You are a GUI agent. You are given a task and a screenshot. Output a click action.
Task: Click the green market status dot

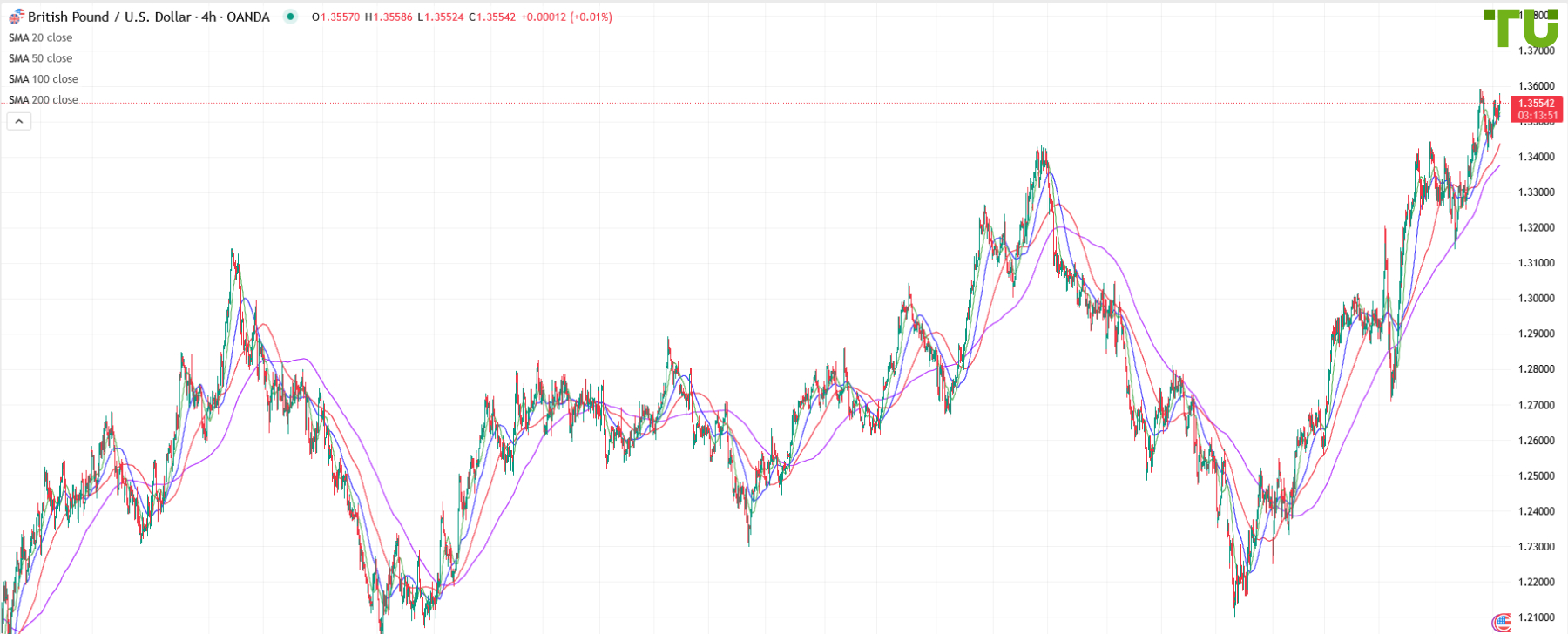[x=290, y=17]
